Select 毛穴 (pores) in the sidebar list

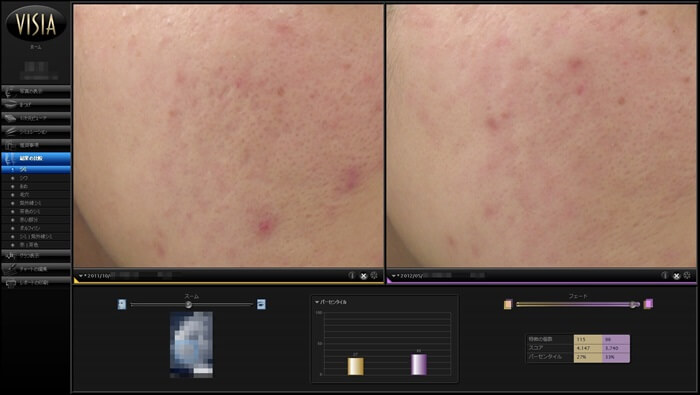click(x=36, y=195)
